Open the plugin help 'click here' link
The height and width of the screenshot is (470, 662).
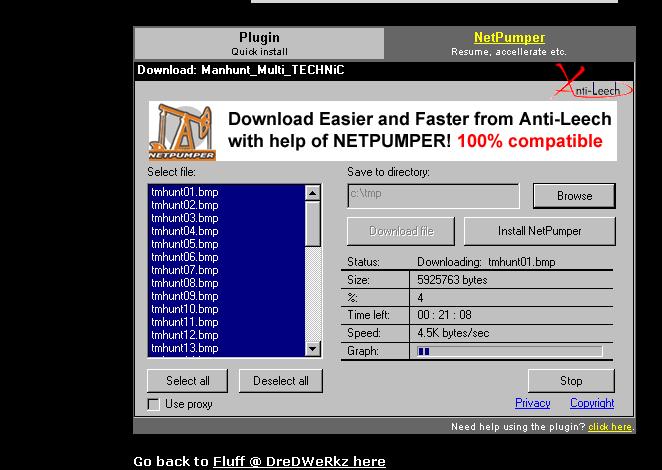pyautogui.click(x=610, y=427)
